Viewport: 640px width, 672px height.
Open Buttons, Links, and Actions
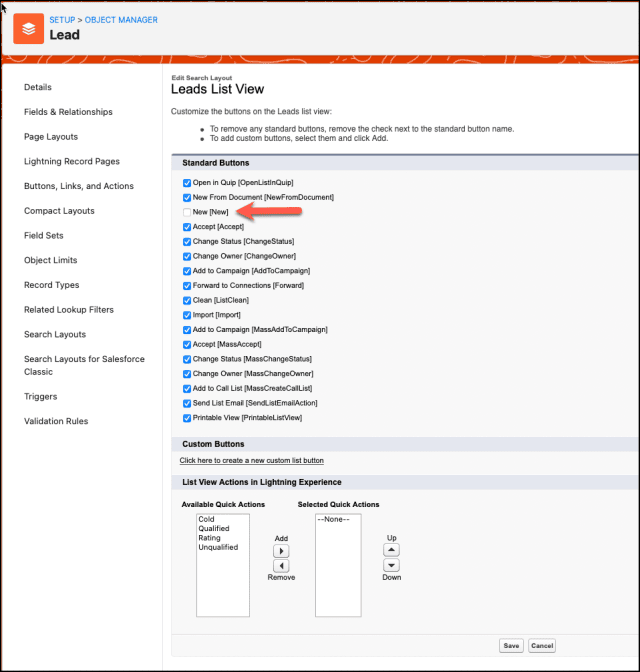(78, 186)
